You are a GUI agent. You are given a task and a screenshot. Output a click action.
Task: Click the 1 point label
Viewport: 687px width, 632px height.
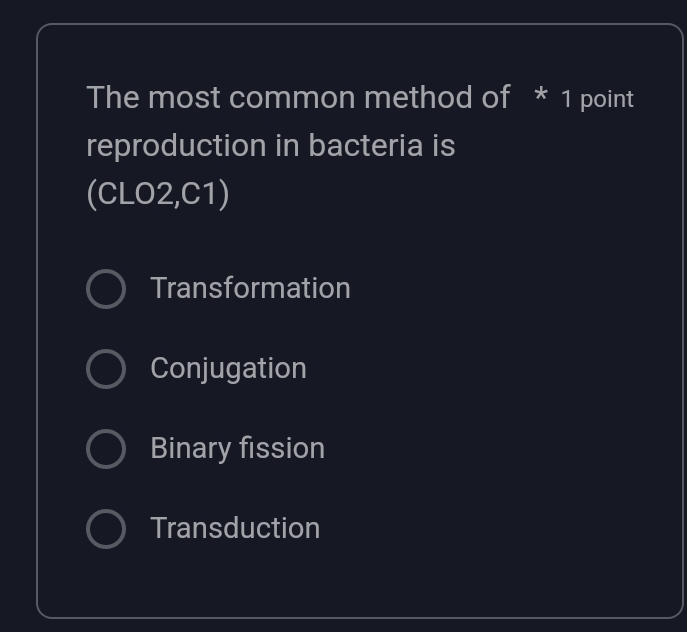pos(597,99)
